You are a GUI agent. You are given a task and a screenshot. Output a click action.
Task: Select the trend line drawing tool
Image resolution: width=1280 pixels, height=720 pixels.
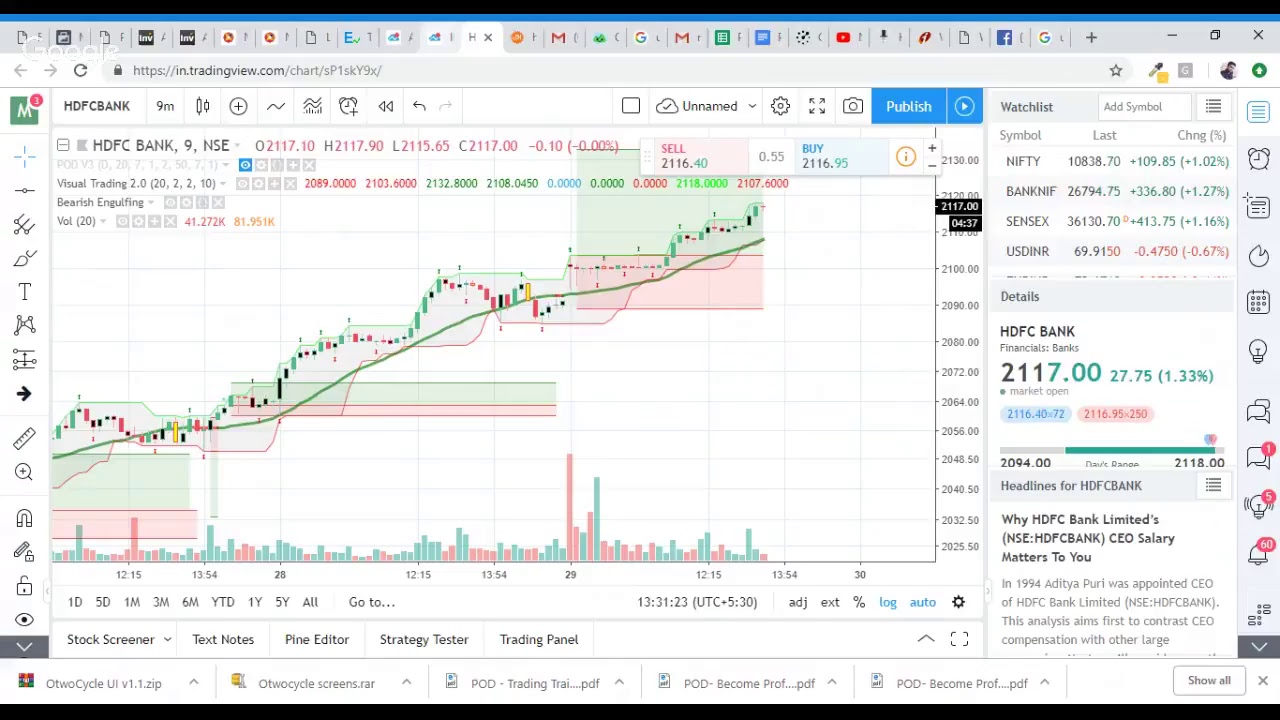[25, 190]
